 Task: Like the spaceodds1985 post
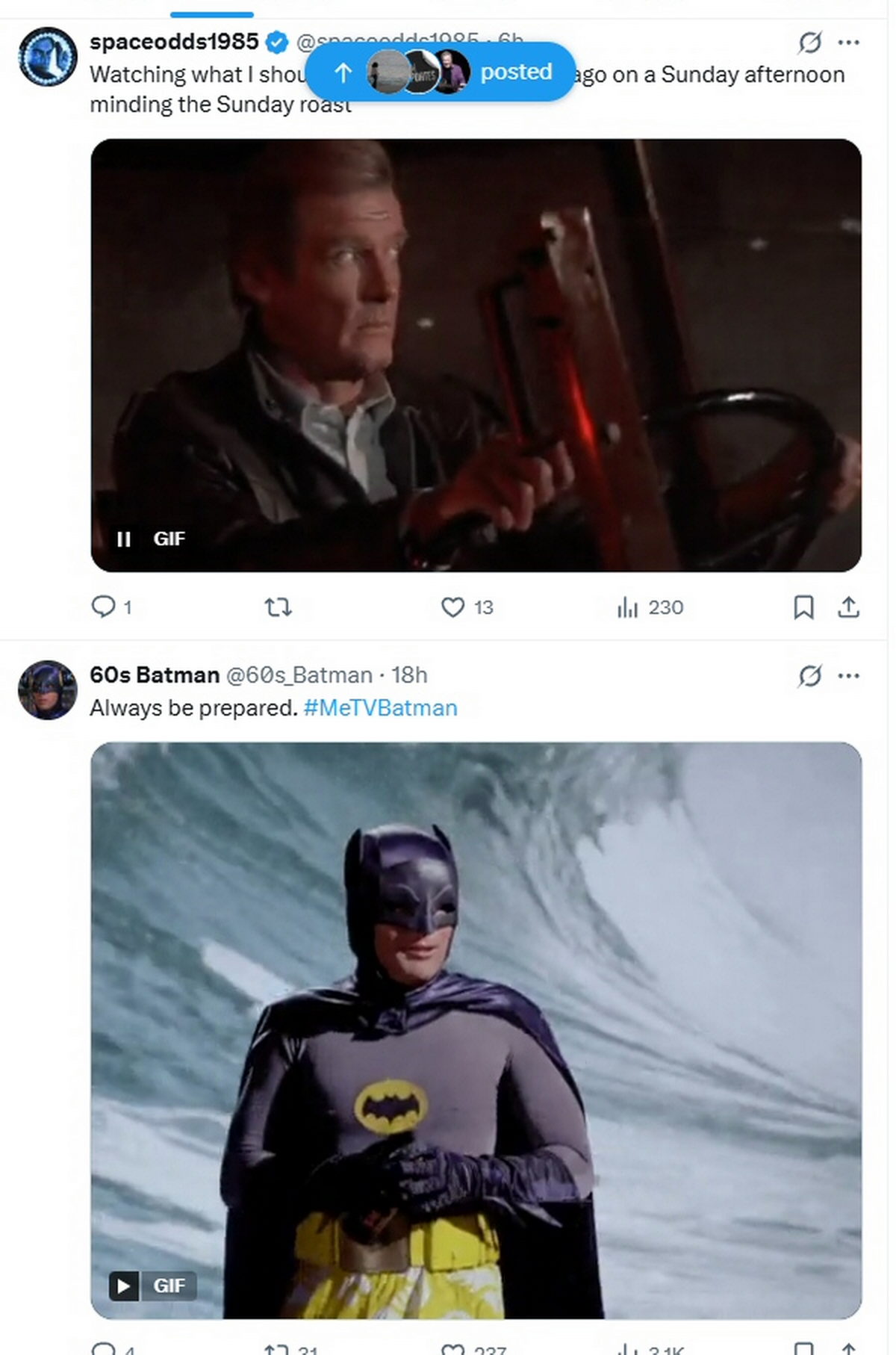pos(453,607)
